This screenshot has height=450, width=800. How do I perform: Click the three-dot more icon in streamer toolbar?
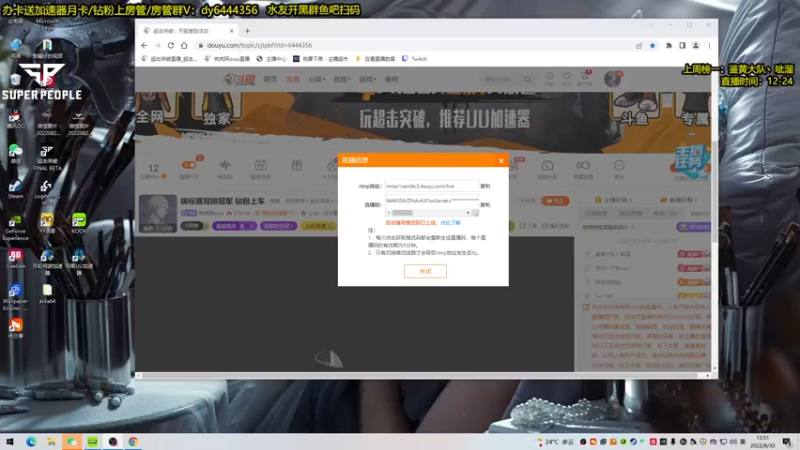[619, 168]
